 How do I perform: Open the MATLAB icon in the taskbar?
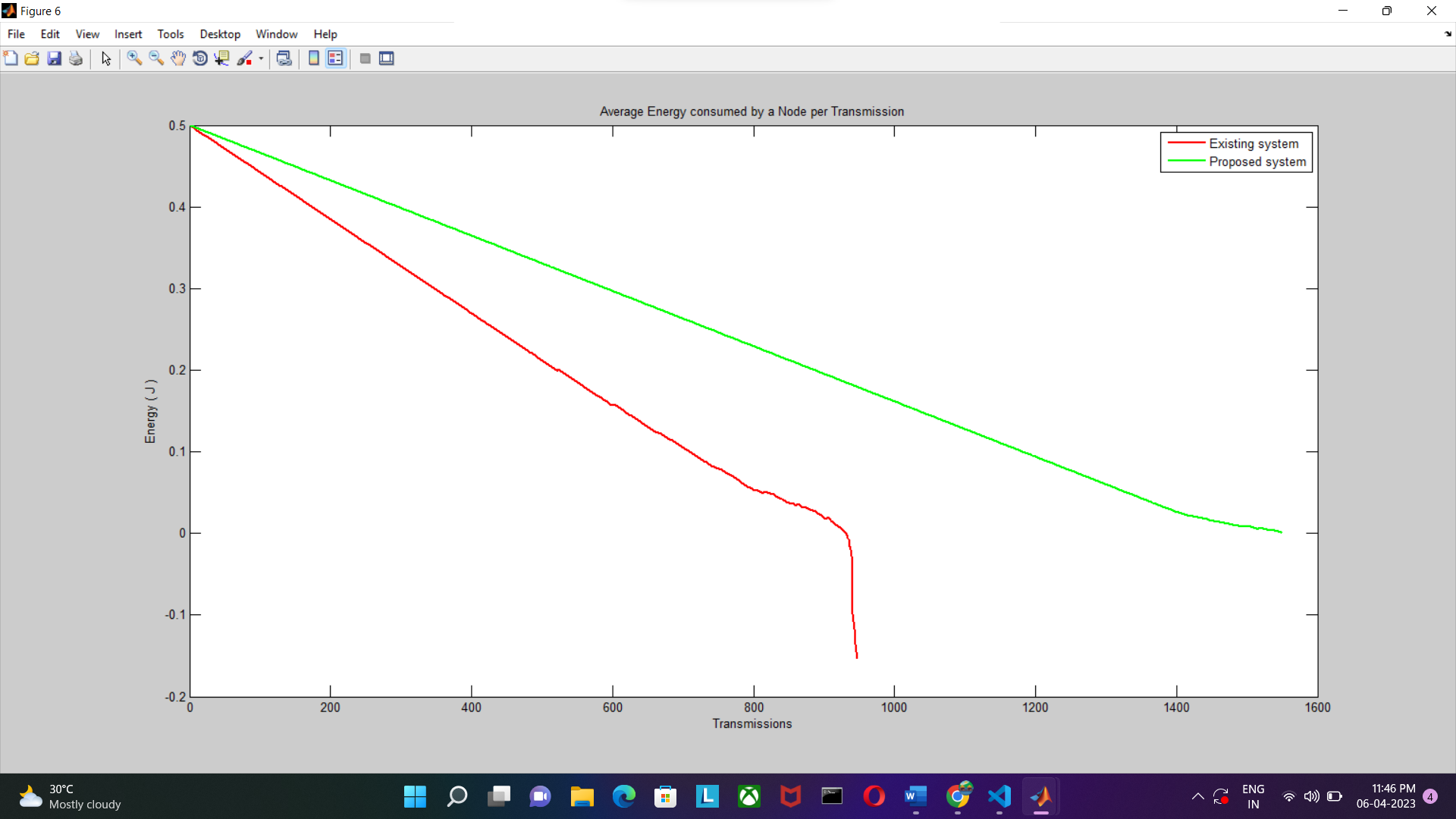point(1040,796)
